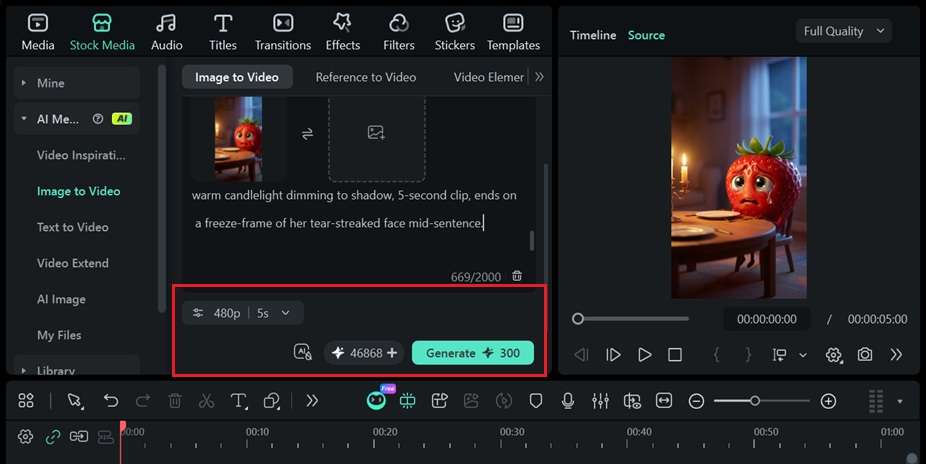Clear the prompt with trash icon

[517, 276]
